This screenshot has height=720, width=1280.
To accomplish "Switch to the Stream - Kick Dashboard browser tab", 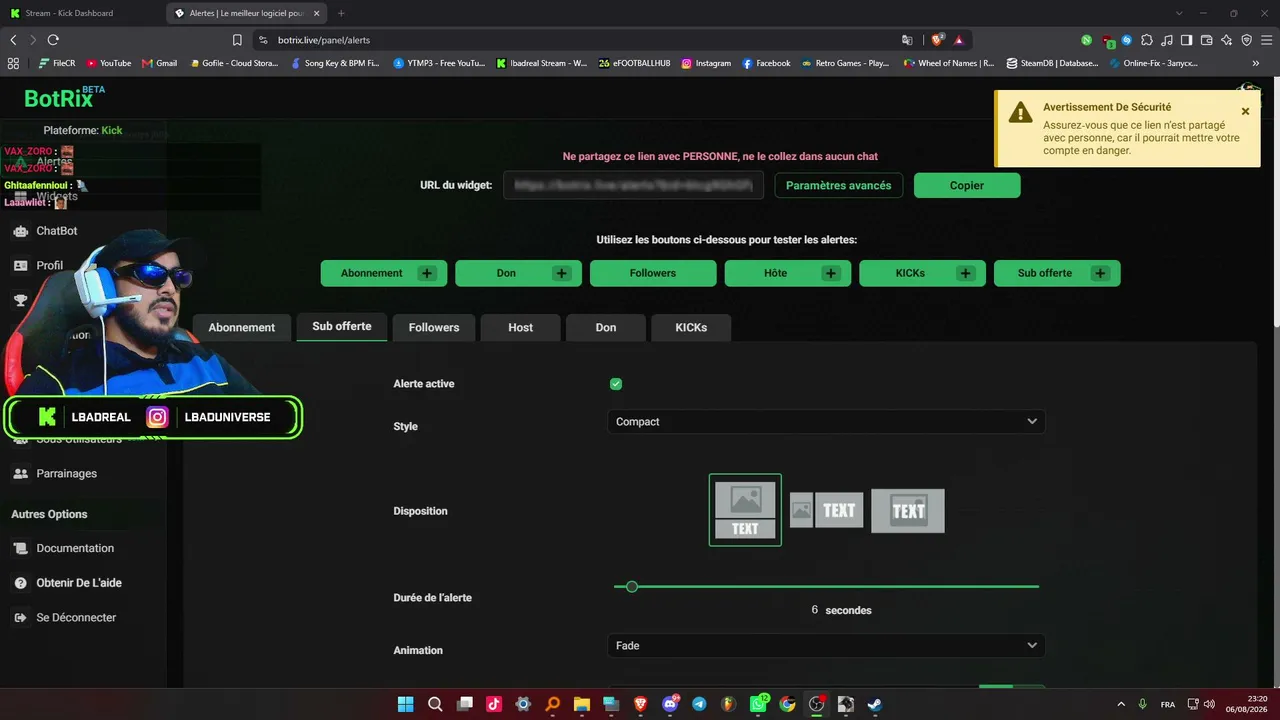I will (82, 13).
